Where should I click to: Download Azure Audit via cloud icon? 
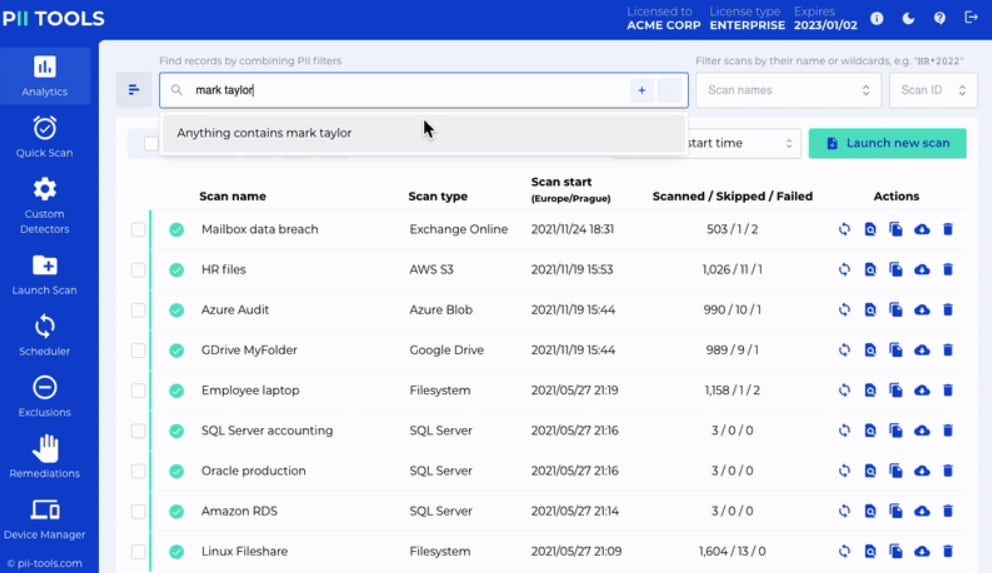tap(922, 309)
